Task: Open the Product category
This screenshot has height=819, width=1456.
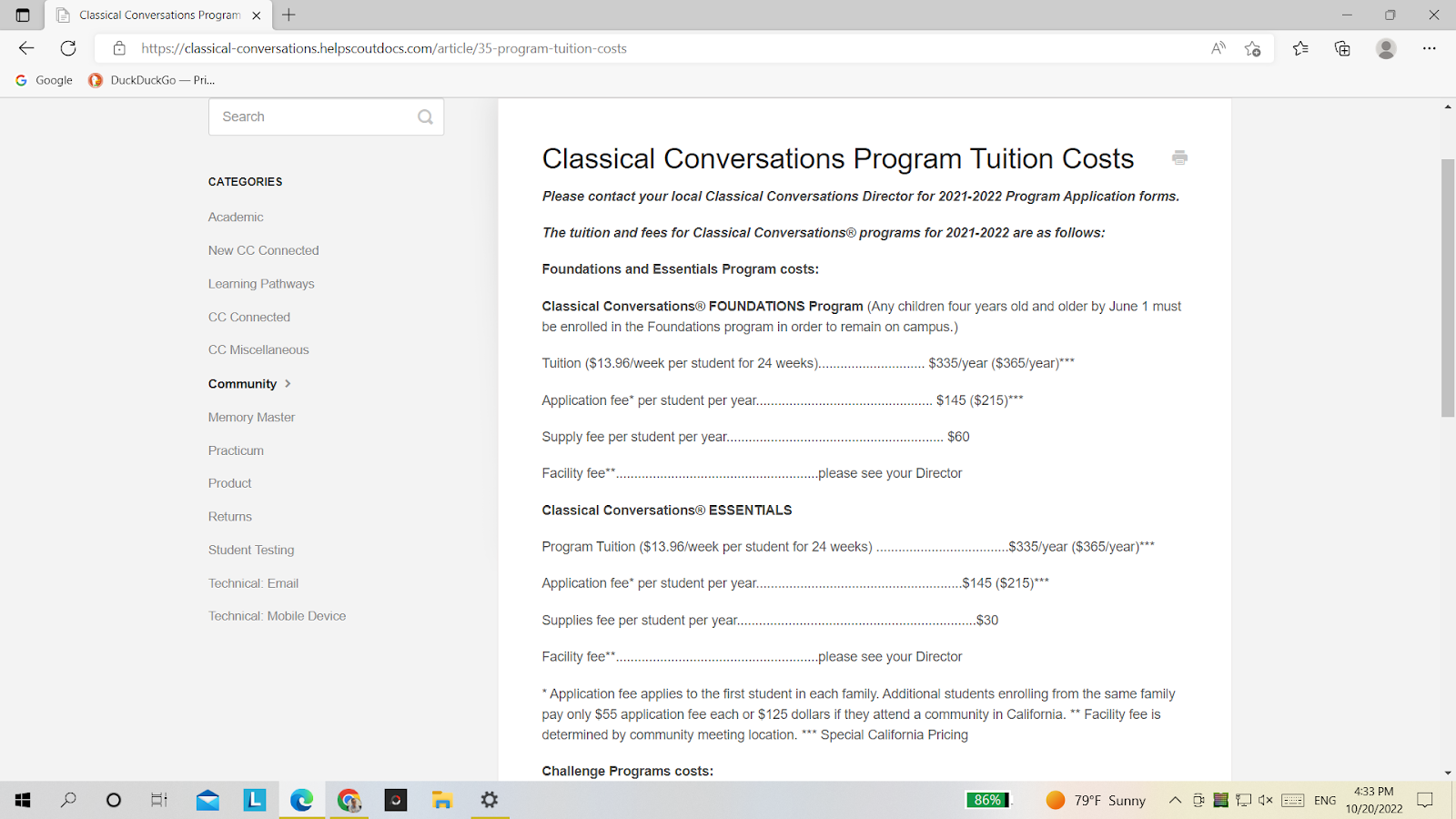Action: (x=230, y=483)
